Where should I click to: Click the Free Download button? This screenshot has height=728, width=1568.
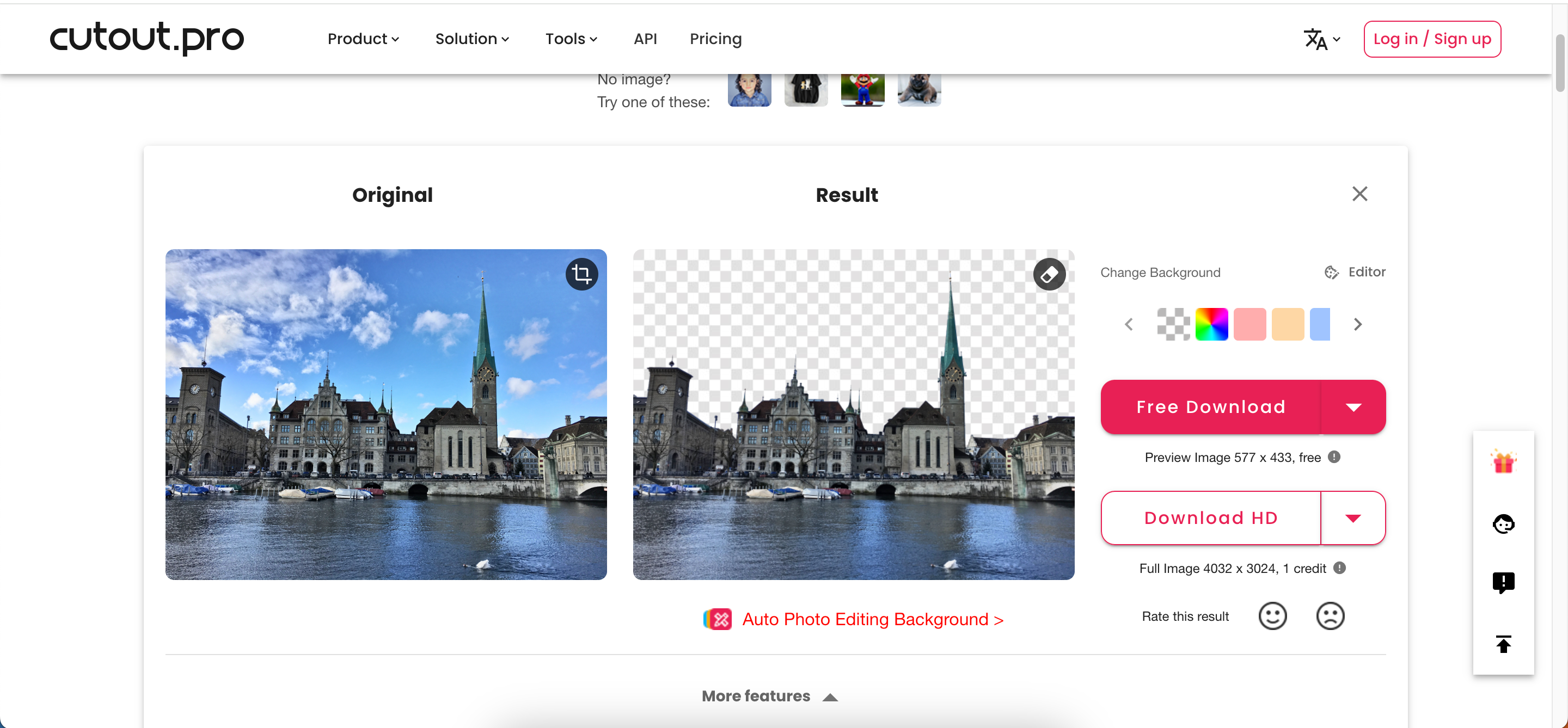click(1210, 407)
